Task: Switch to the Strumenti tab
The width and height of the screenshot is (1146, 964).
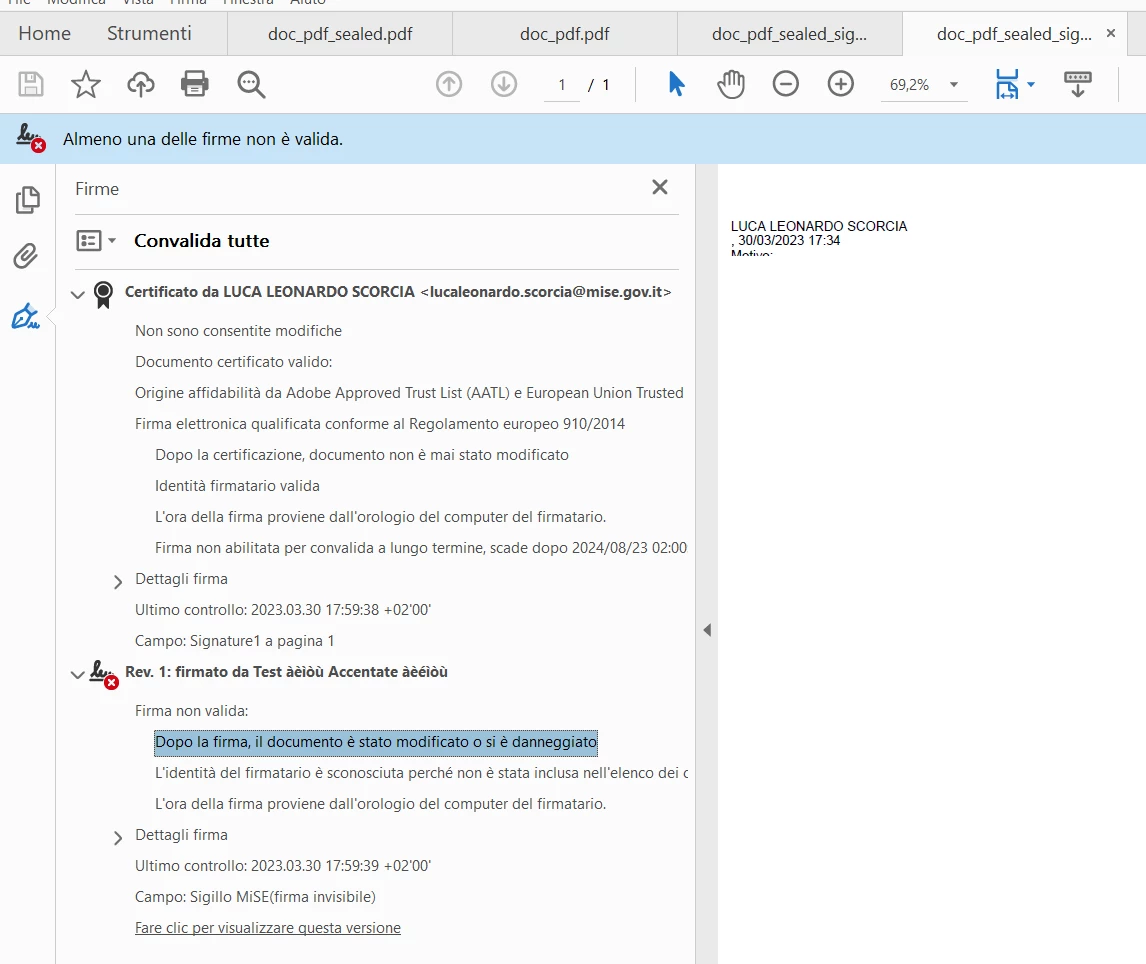Action: [x=149, y=34]
